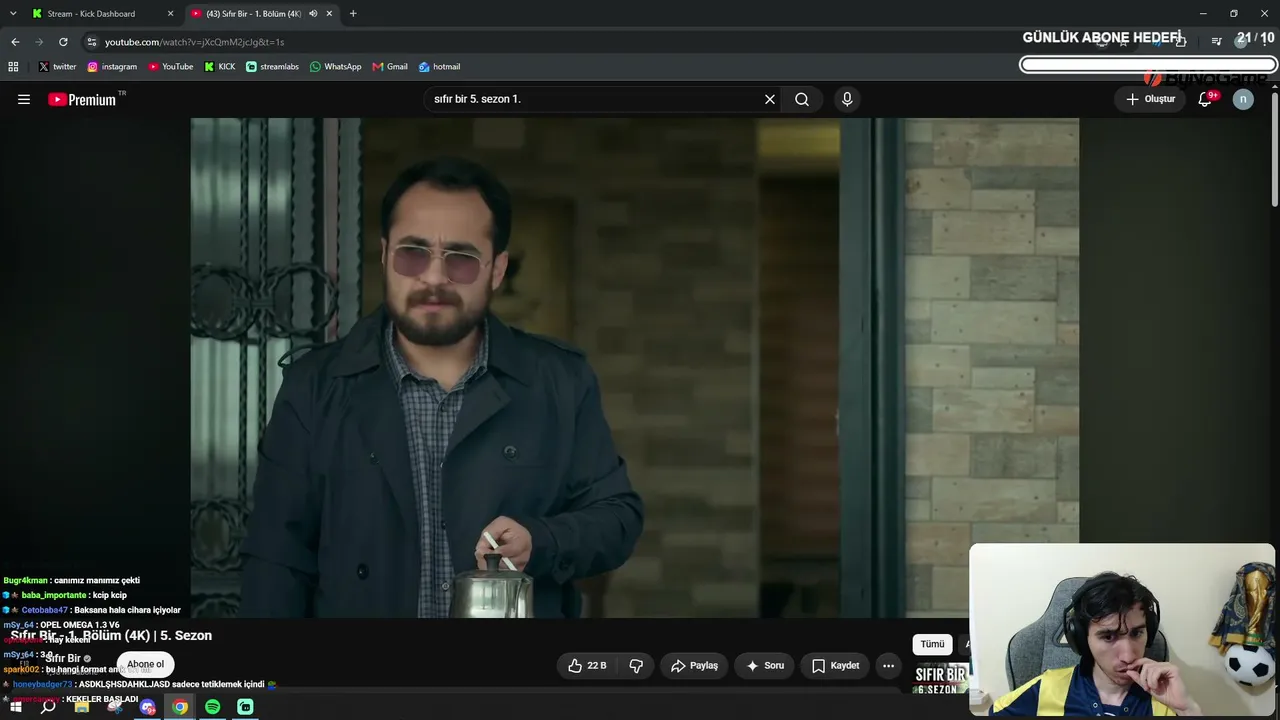Open Streamlabs app in the taskbar
The image size is (1280, 720).
point(246,707)
